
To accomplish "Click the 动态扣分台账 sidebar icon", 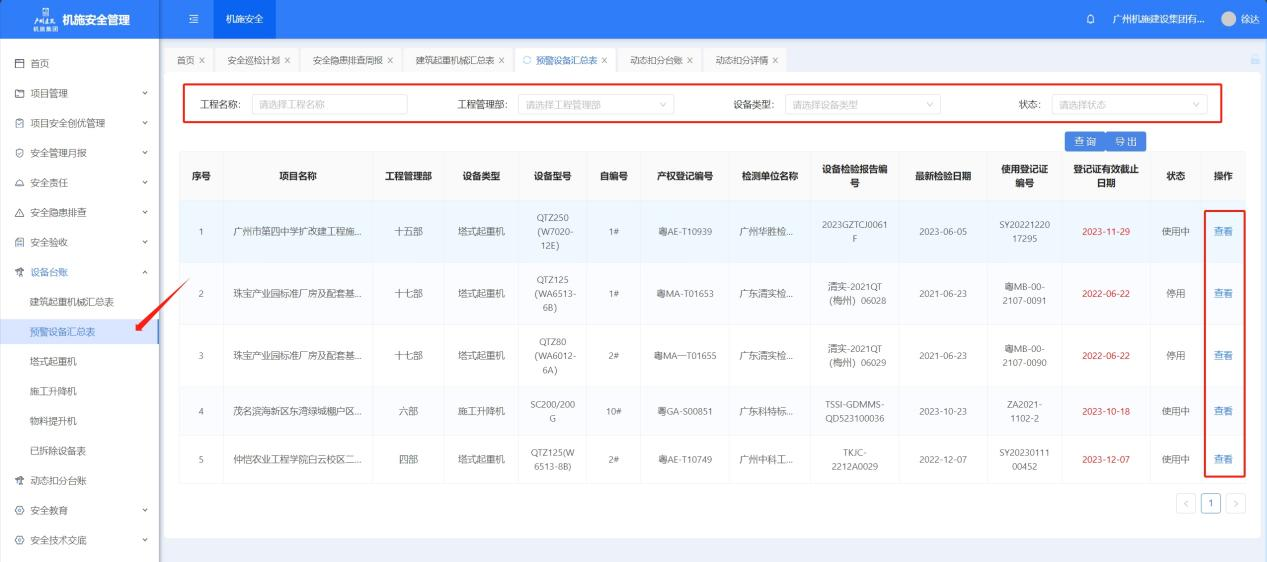I will pyautogui.click(x=19, y=480).
